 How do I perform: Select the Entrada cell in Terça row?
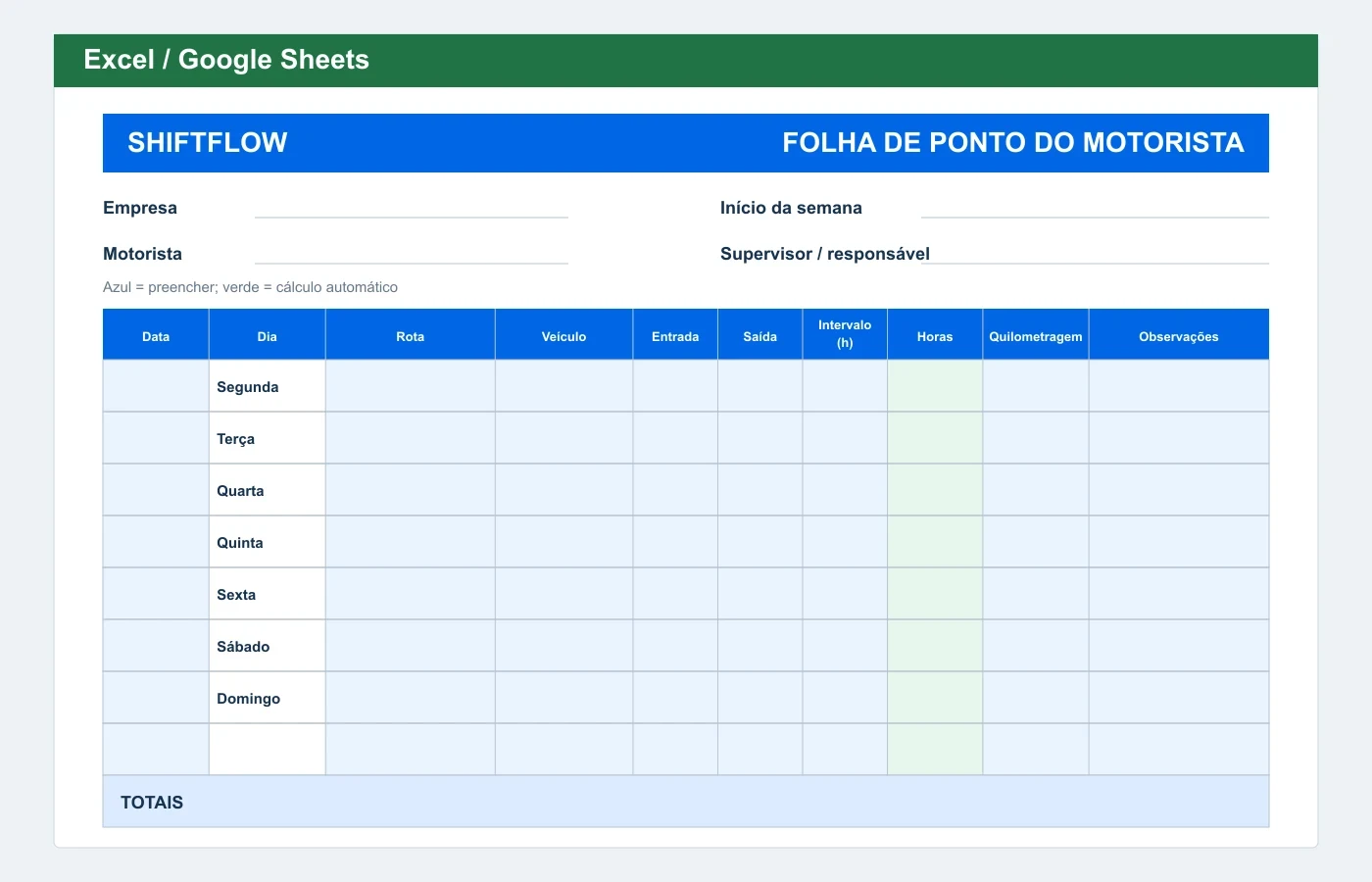point(675,438)
